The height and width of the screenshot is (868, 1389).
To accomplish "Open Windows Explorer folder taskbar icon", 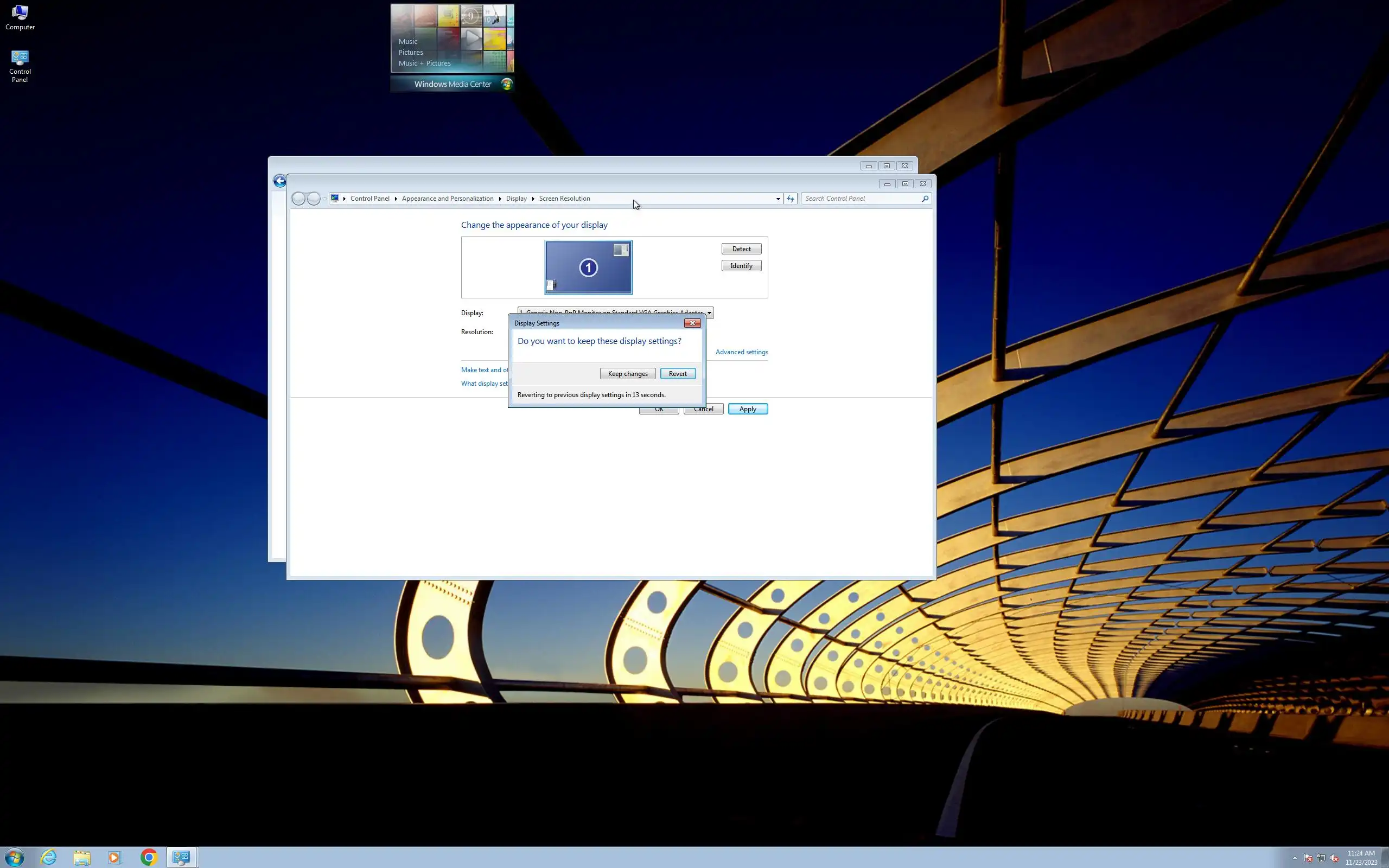I will 82,857.
